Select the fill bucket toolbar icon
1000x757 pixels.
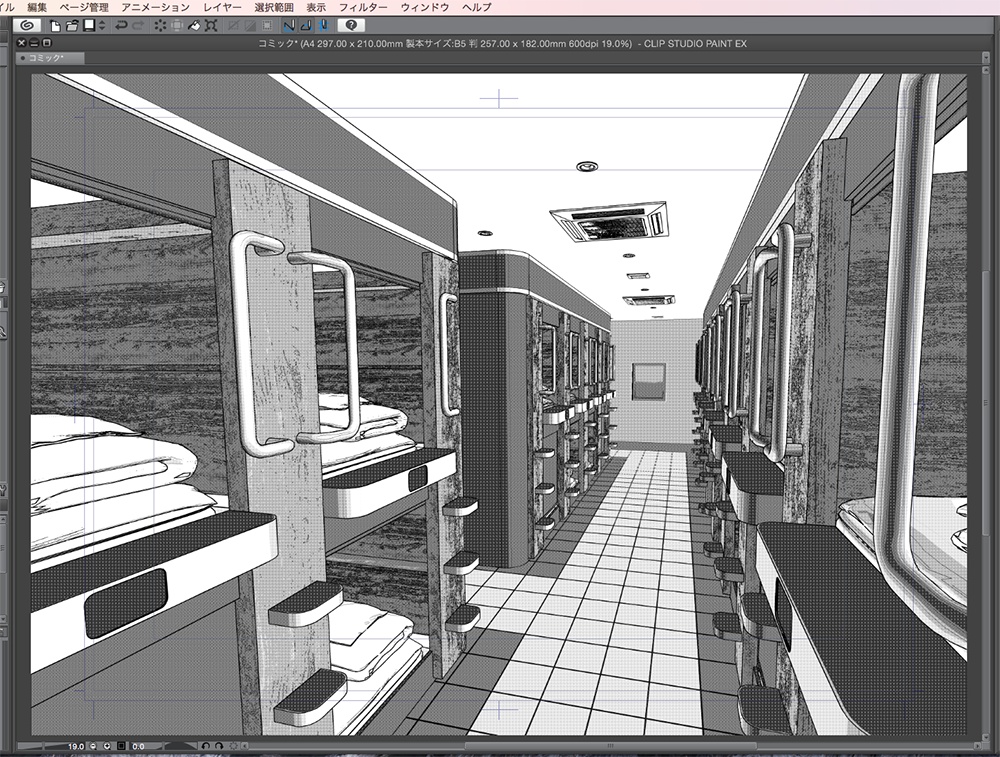coord(195,26)
